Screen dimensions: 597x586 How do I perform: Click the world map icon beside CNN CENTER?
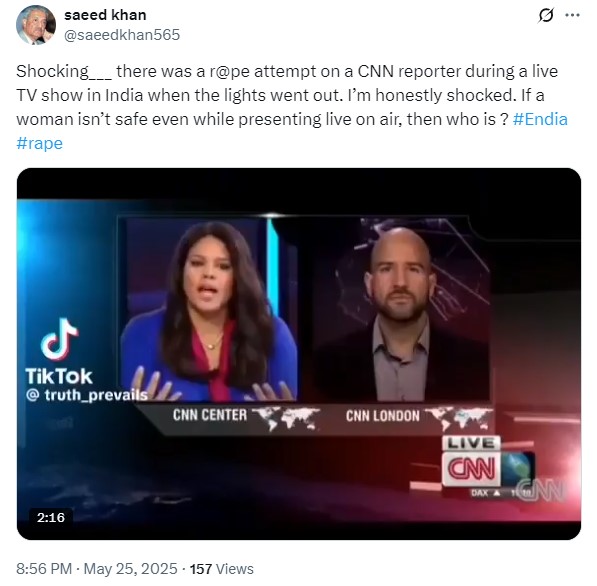point(286,418)
